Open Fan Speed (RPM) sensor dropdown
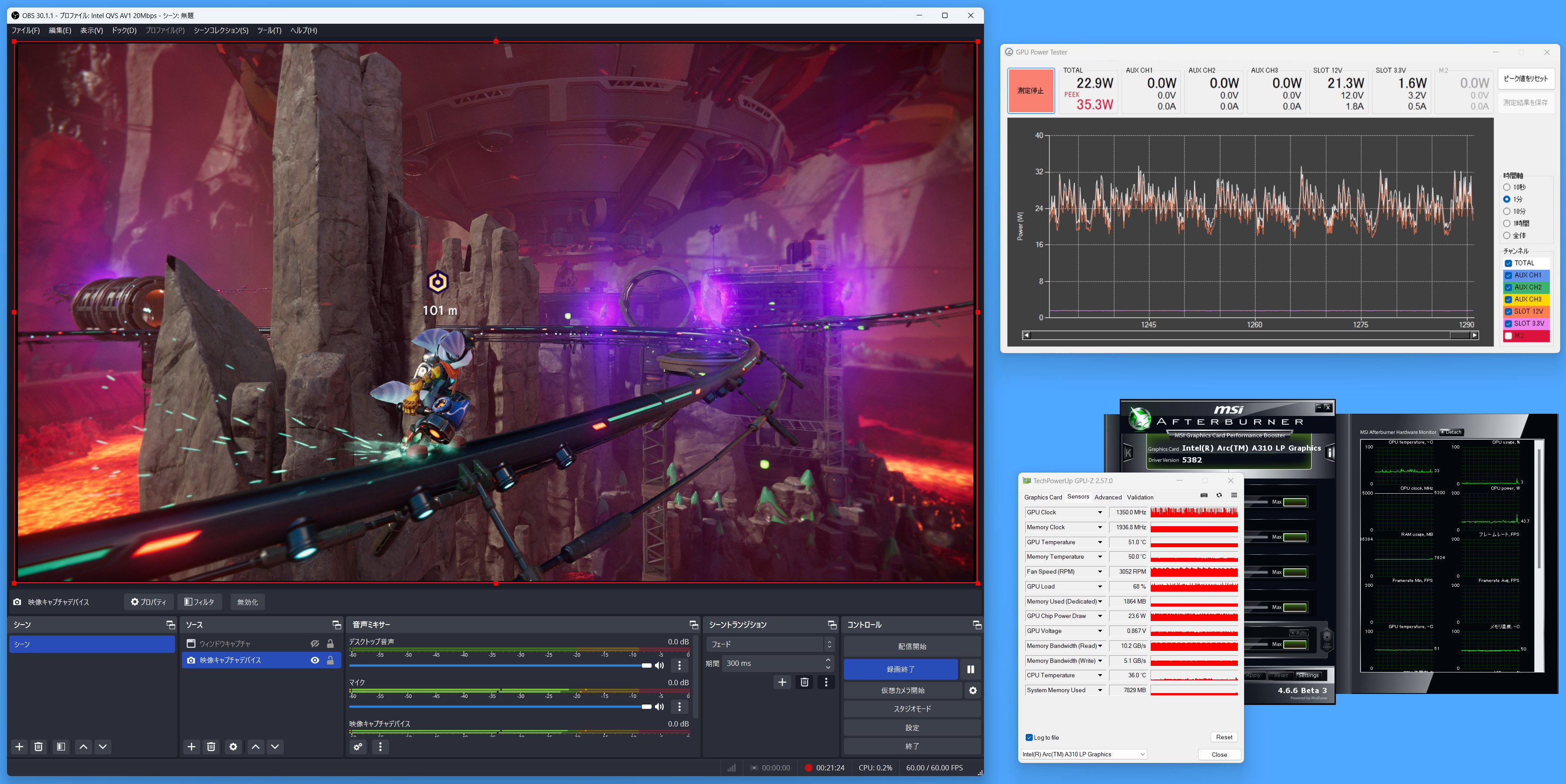The height and width of the screenshot is (784, 1566). pyautogui.click(x=1100, y=572)
